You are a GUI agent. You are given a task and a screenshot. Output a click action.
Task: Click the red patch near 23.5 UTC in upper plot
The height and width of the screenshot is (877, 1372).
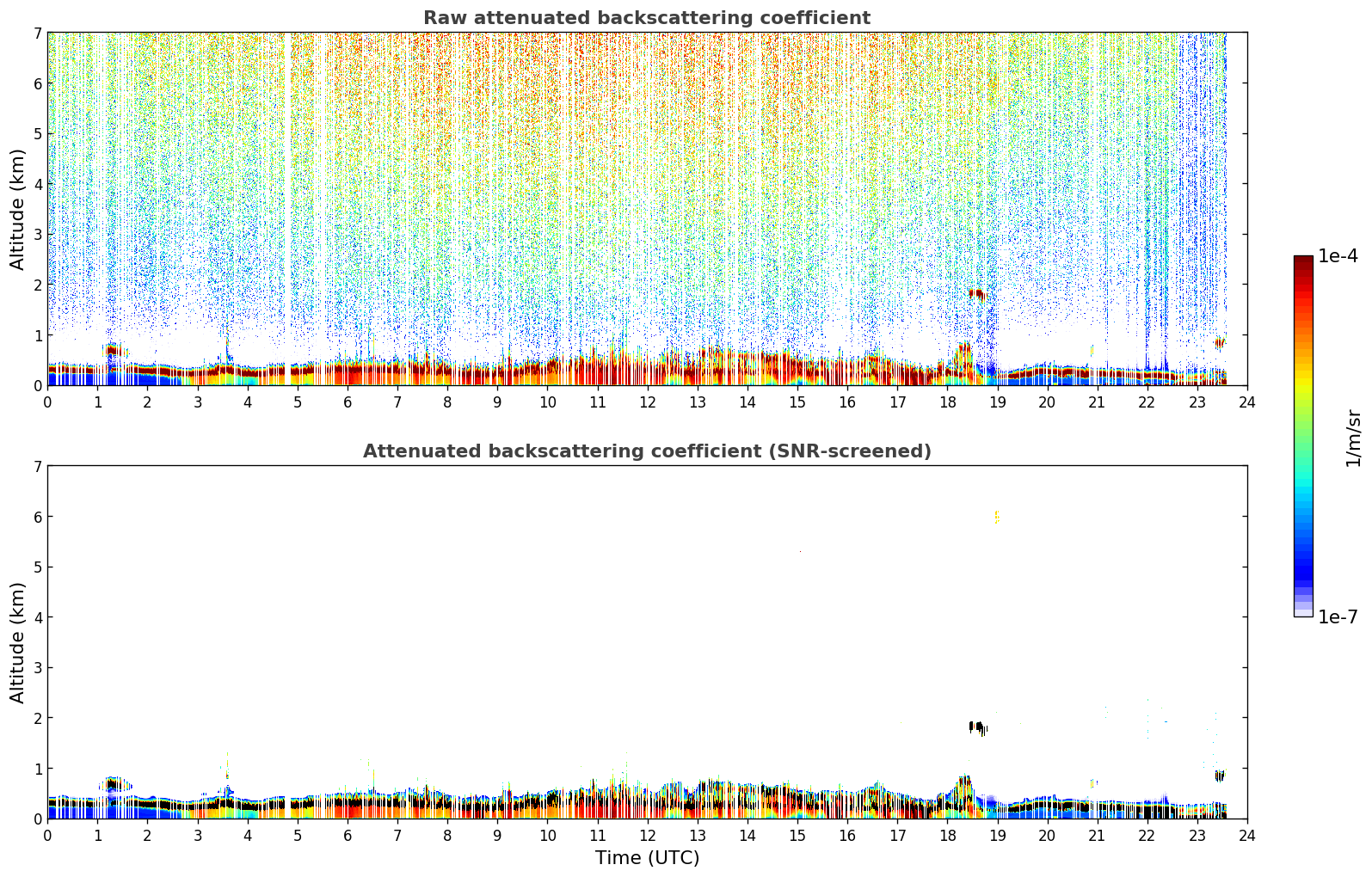click(1220, 343)
